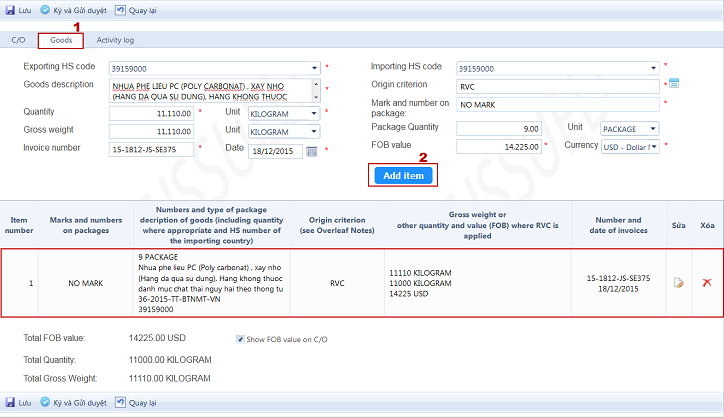Viewport: 724px width, 418px height.
Task: Click the bottom Quay lại text
Action: 143,403
